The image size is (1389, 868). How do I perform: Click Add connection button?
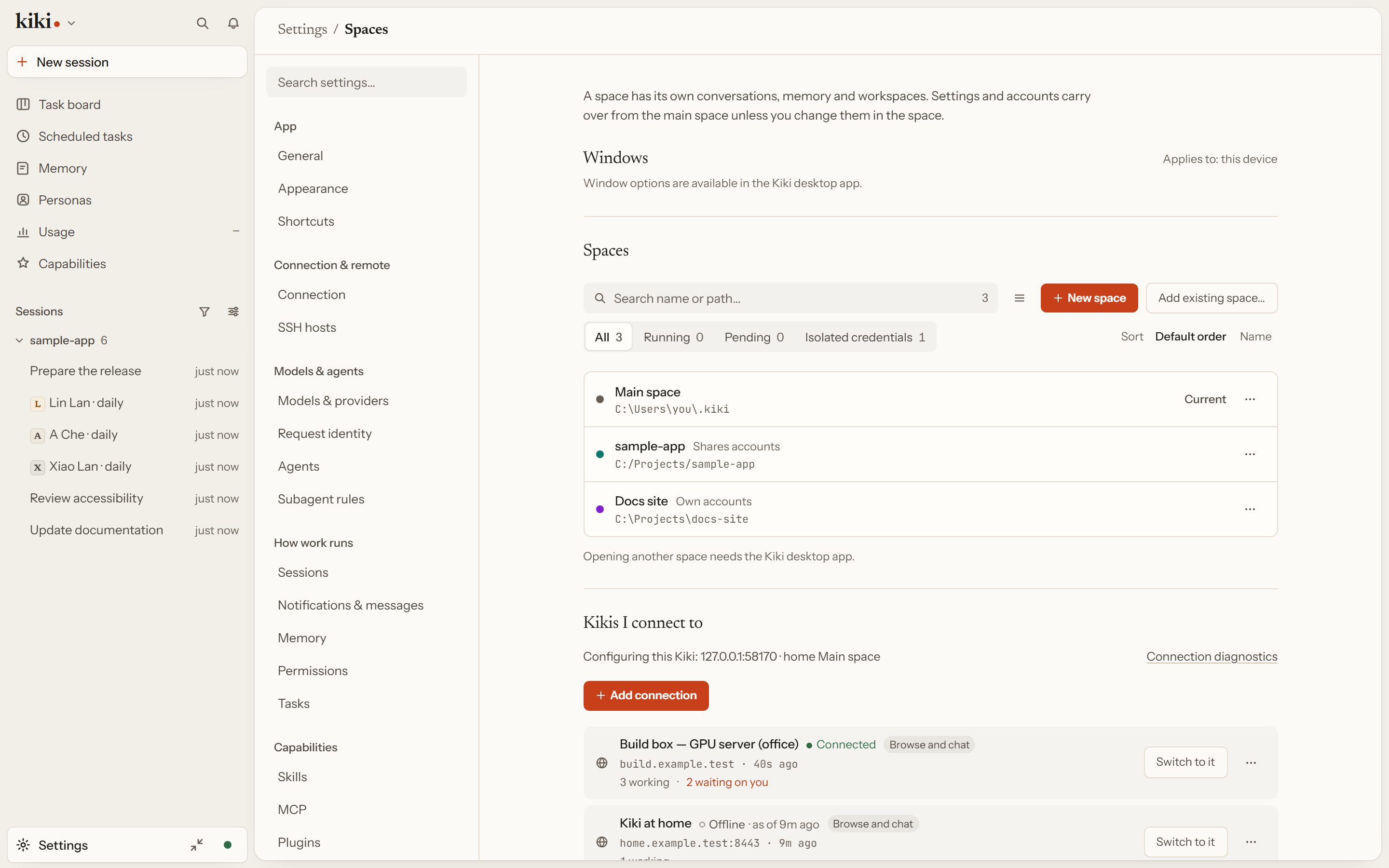point(646,695)
